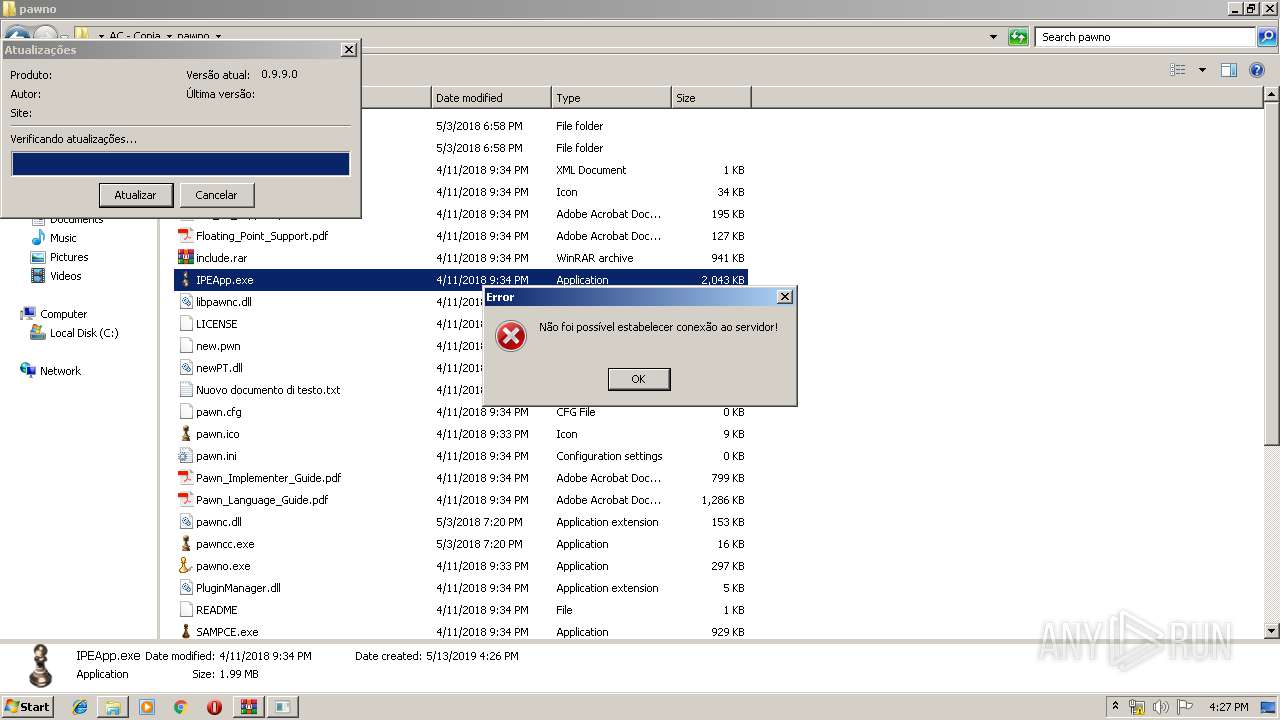Viewport: 1280px width, 720px height.
Task: Click the IPEApp.exe details pane thumbnail
Action: (40, 666)
